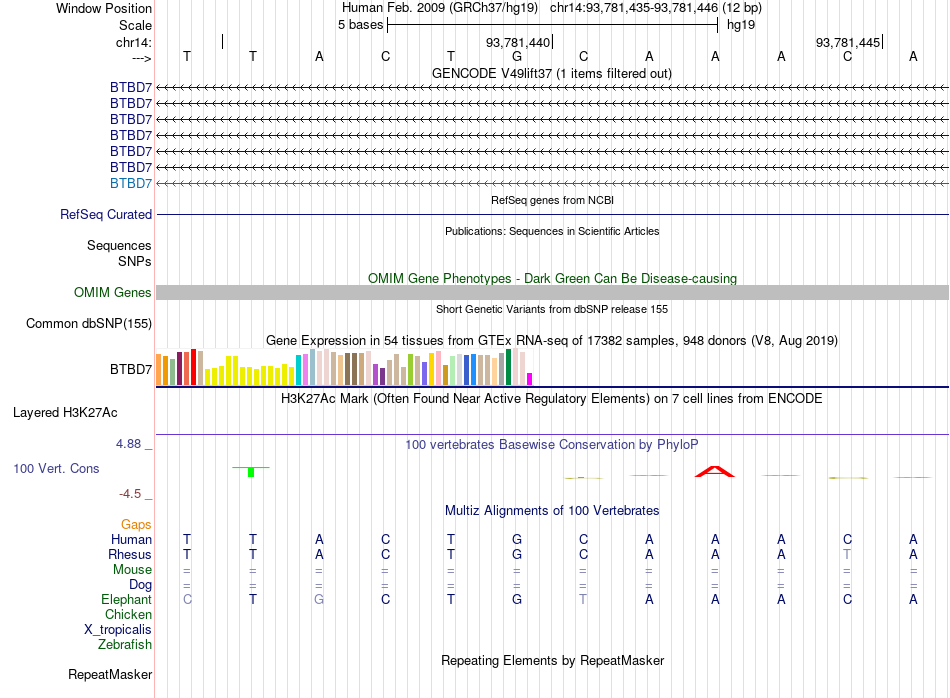The width and height of the screenshot is (950, 698).
Task: Click the RepeatMasker track label
Action: 110,674
